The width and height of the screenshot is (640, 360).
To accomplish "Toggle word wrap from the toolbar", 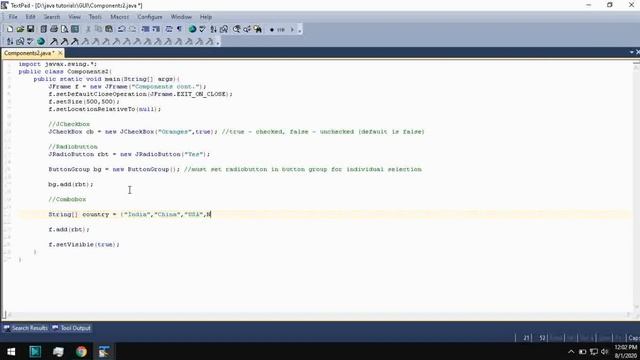I will click(169, 29).
